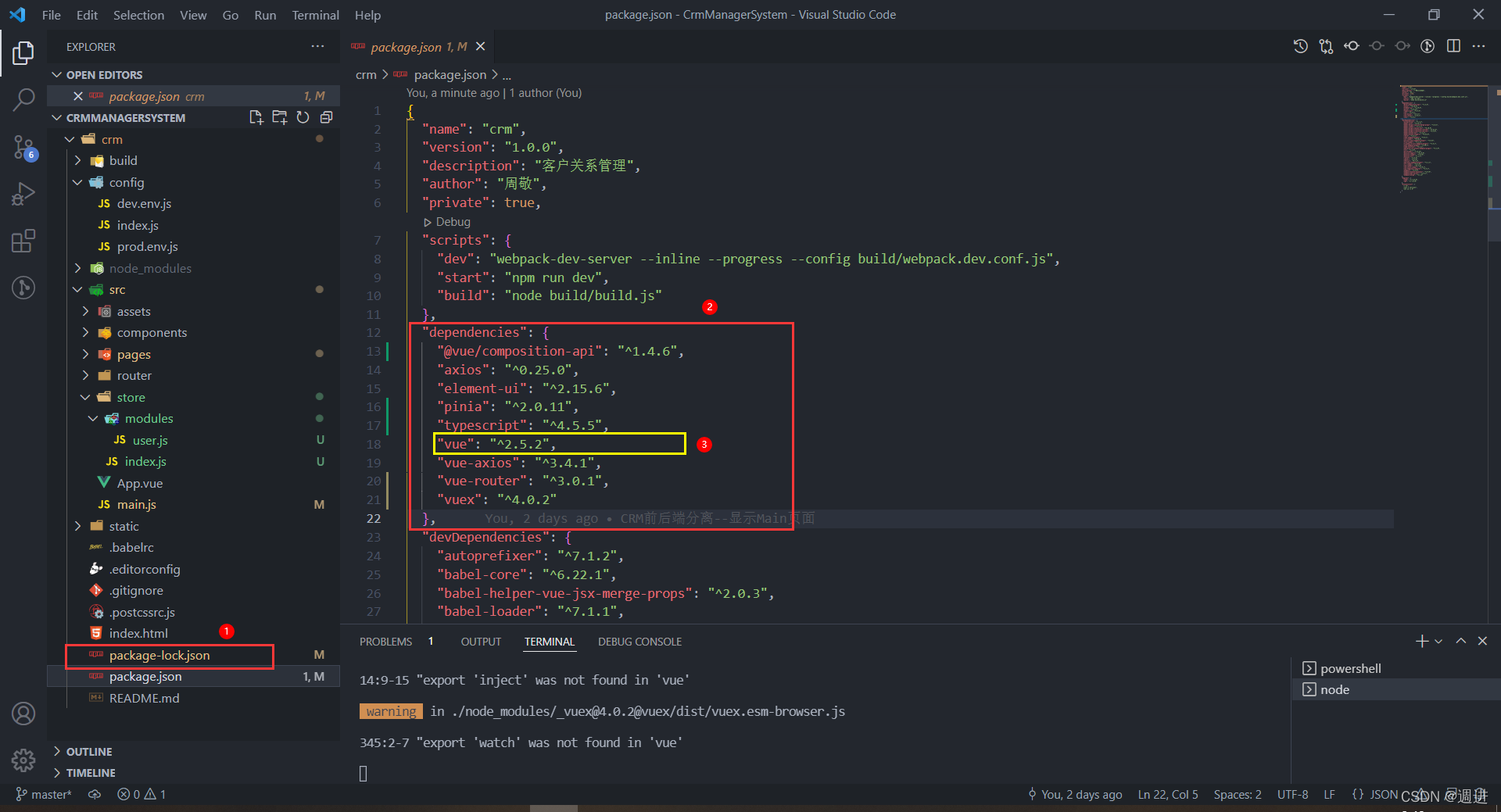The image size is (1501, 812).
Task: Close package.json in Open Editors list
Action: tap(78, 96)
